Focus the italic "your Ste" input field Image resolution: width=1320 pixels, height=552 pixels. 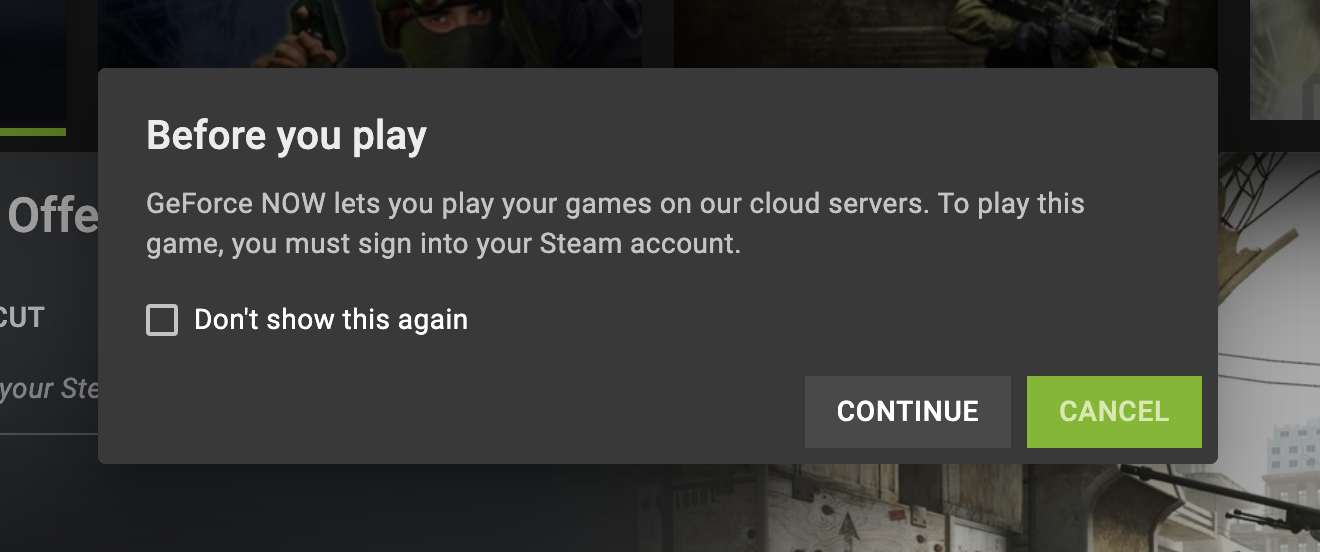tap(49, 388)
